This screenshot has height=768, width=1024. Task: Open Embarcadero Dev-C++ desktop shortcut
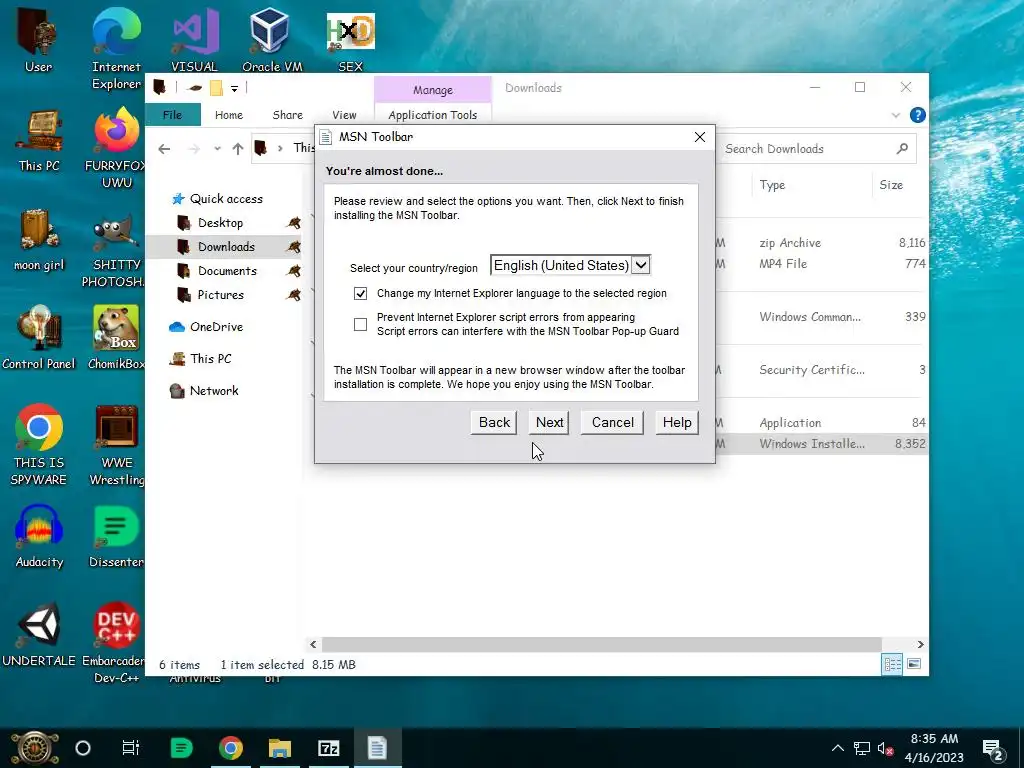point(114,643)
